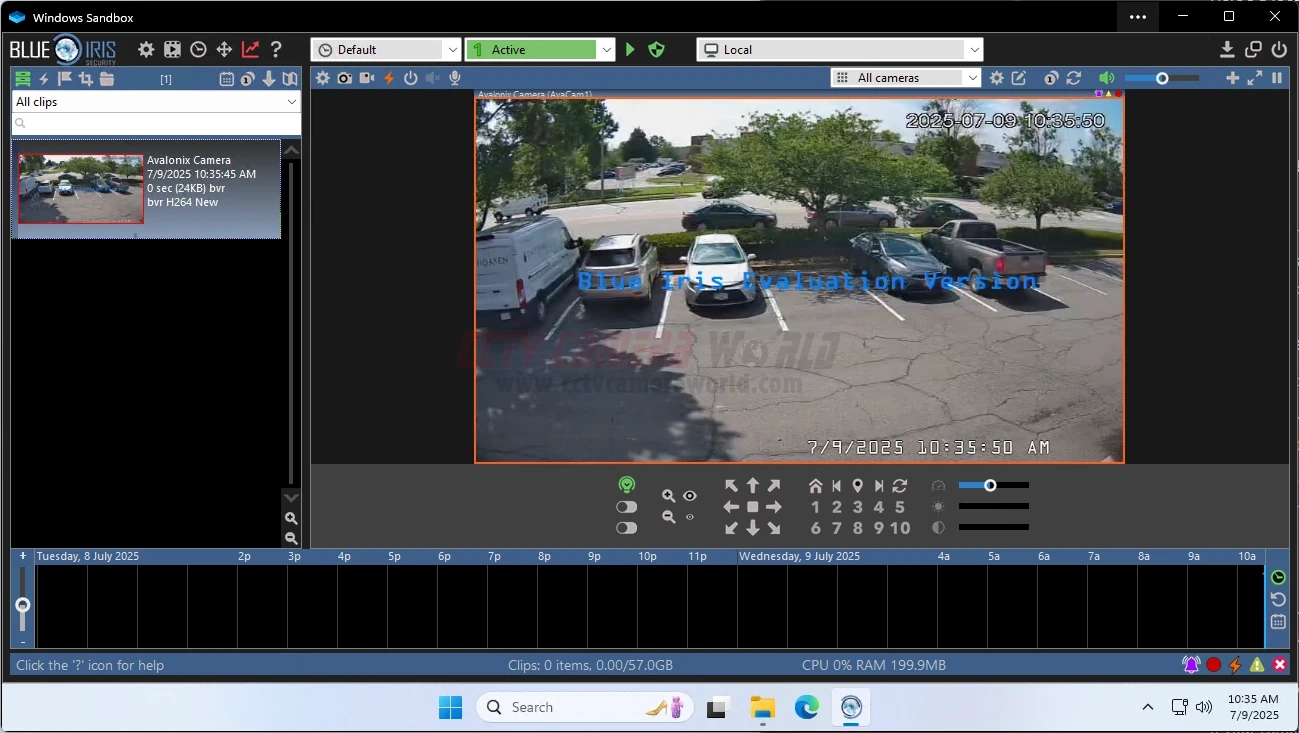Refresh cameras with the circular arrows icon

[1073, 77]
